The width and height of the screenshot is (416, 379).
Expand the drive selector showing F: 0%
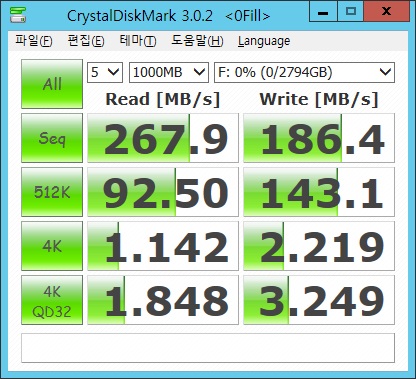click(x=304, y=72)
